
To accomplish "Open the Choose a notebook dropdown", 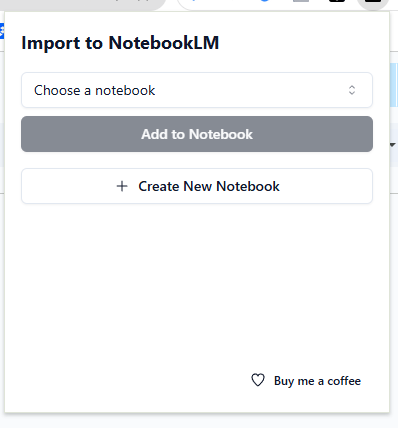I will tap(197, 90).
